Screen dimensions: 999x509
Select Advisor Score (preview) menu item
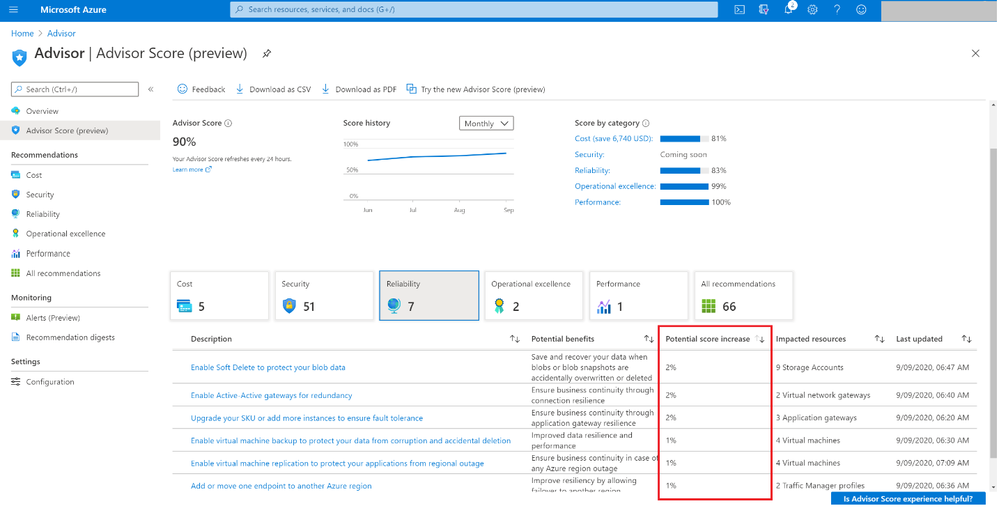click(67, 131)
